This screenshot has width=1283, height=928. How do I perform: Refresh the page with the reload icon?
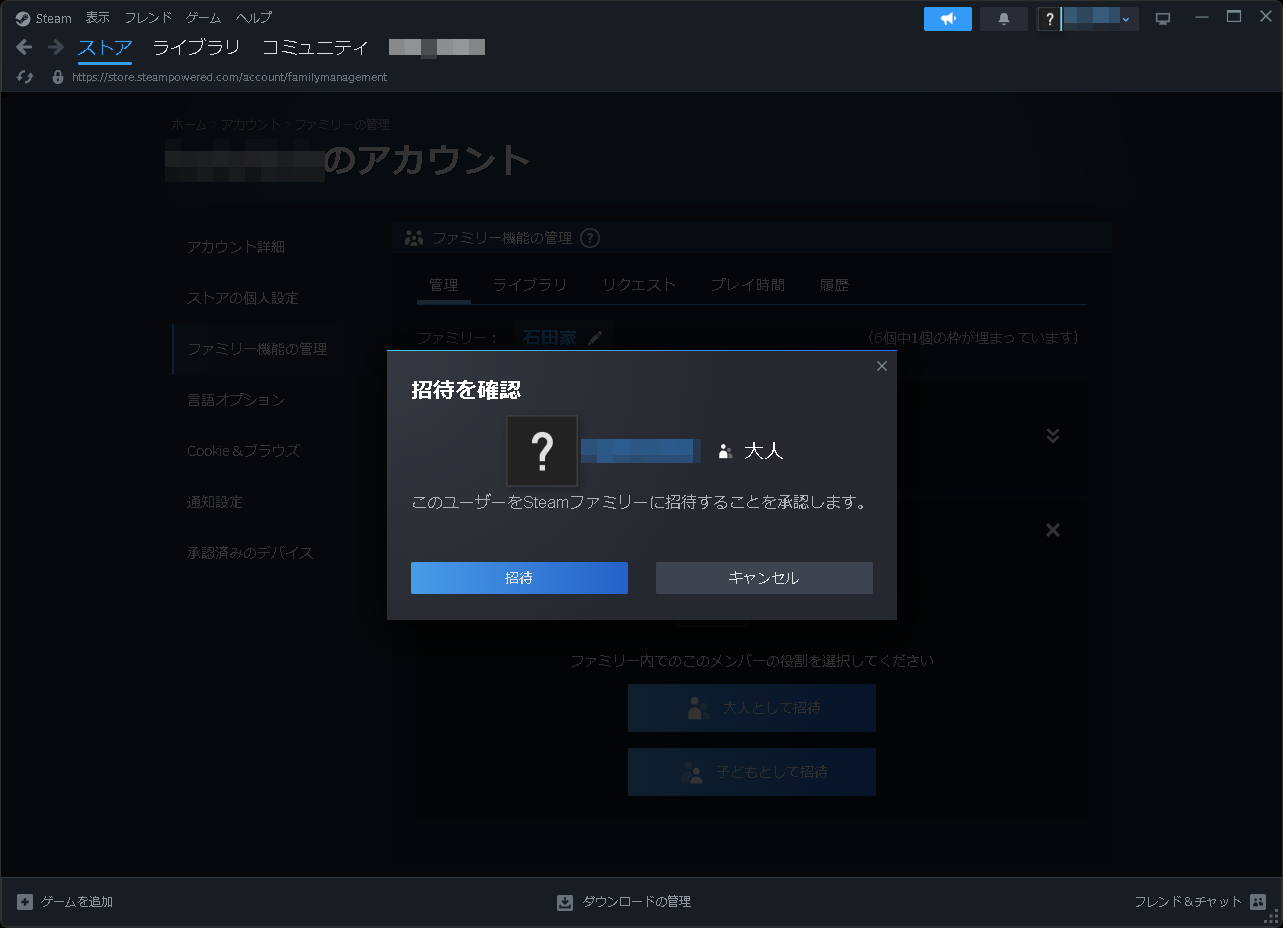coord(24,76)
